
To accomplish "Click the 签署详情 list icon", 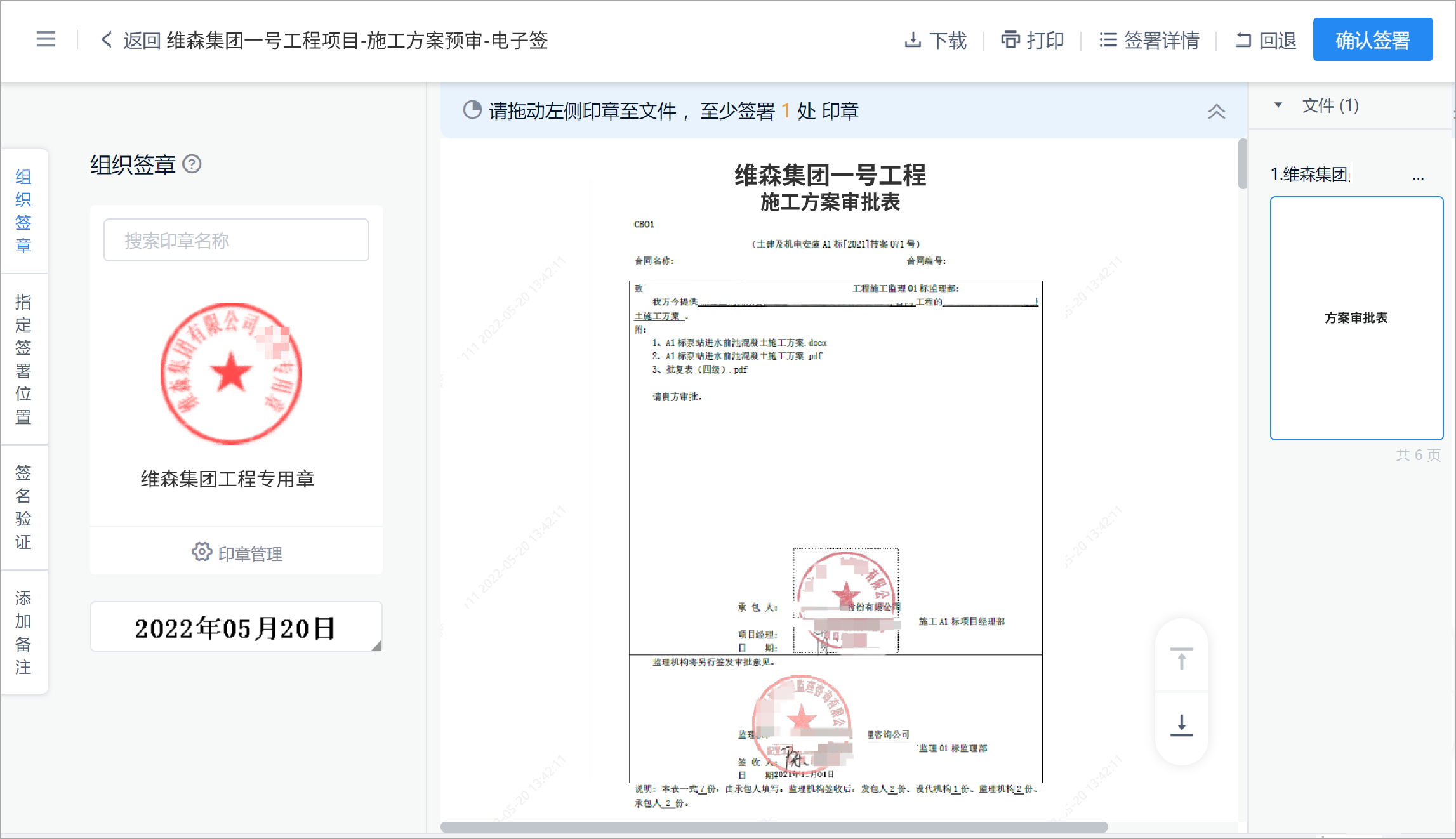I will click(1108, 40).
